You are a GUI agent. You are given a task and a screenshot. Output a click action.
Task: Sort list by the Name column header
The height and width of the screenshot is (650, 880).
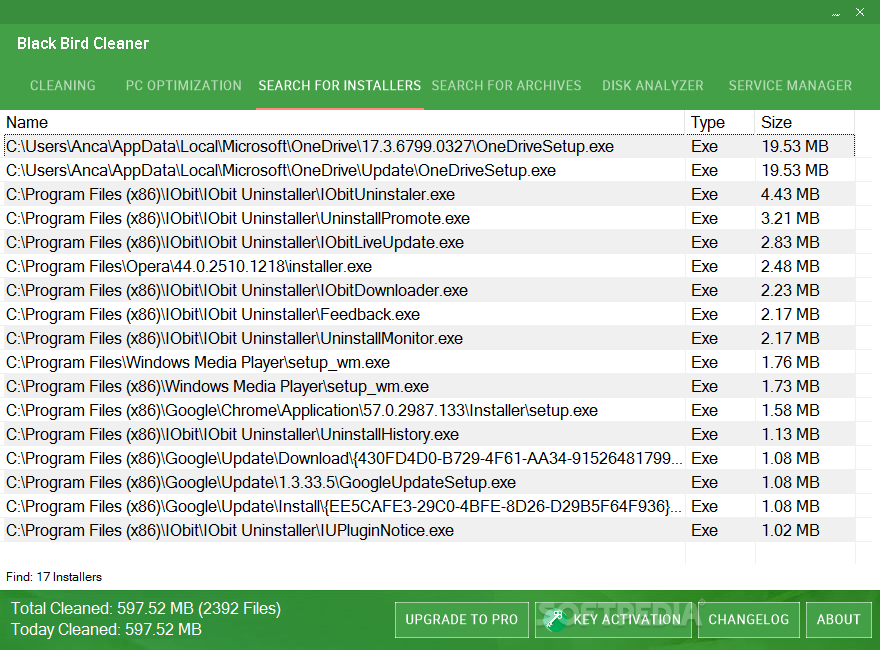click(x=344, y=122)
